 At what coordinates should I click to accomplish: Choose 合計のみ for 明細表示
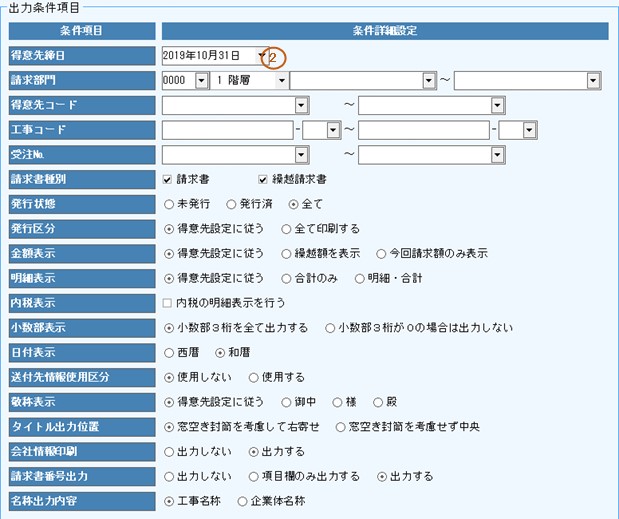tap(287, 278)
